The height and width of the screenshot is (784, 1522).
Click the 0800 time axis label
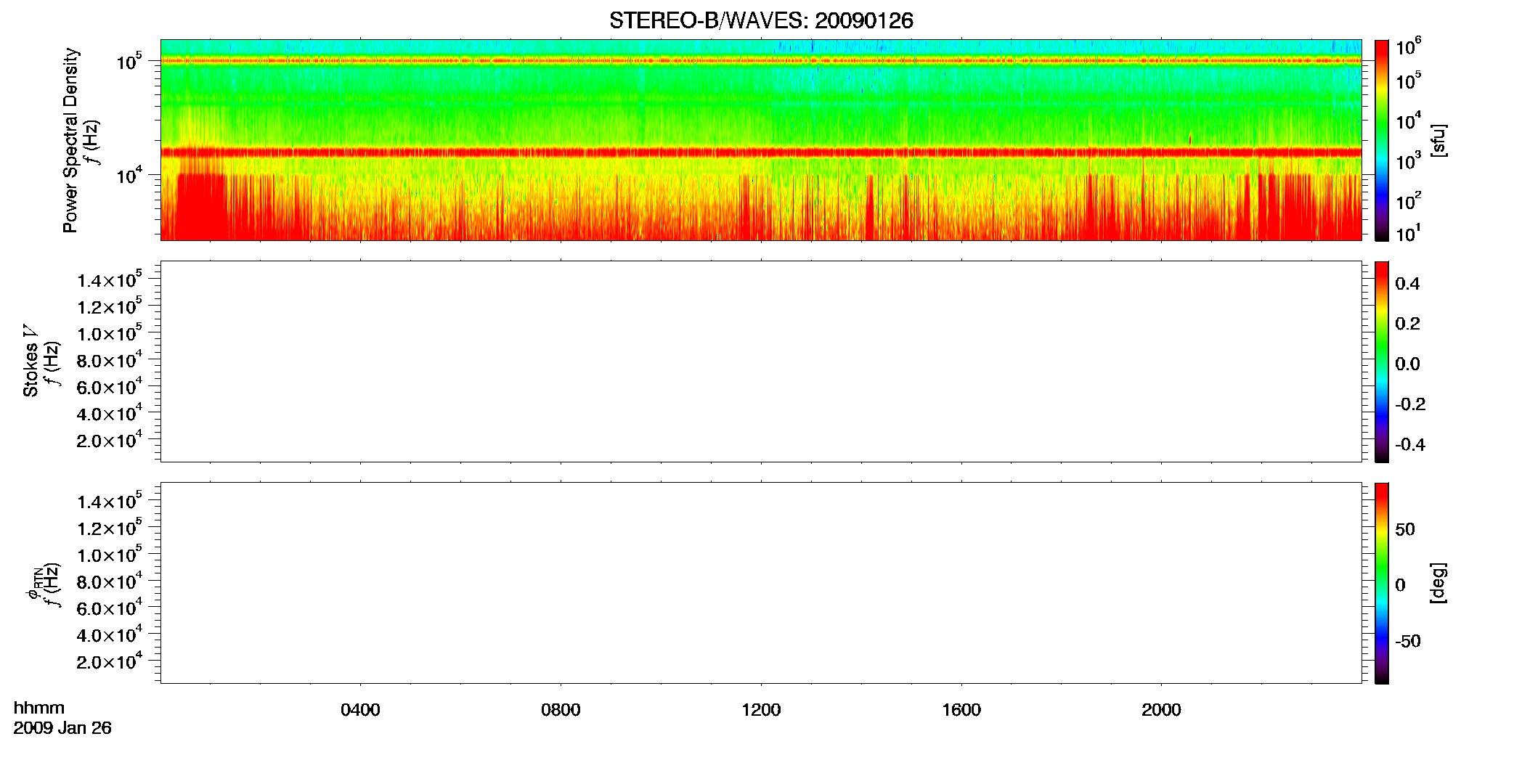pyautogui.click(x=561, y=710)
